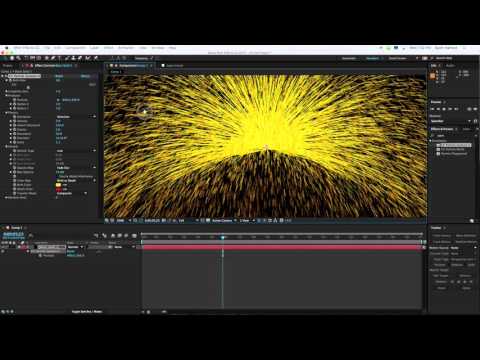Select the Unified Camera tool
This screenshot has height=360, width=480.
(32, 58)
